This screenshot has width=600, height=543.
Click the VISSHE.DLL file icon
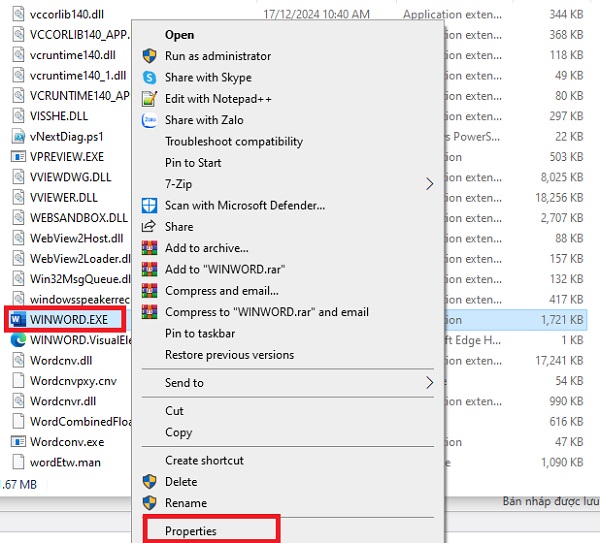click(x=18, y=116)
